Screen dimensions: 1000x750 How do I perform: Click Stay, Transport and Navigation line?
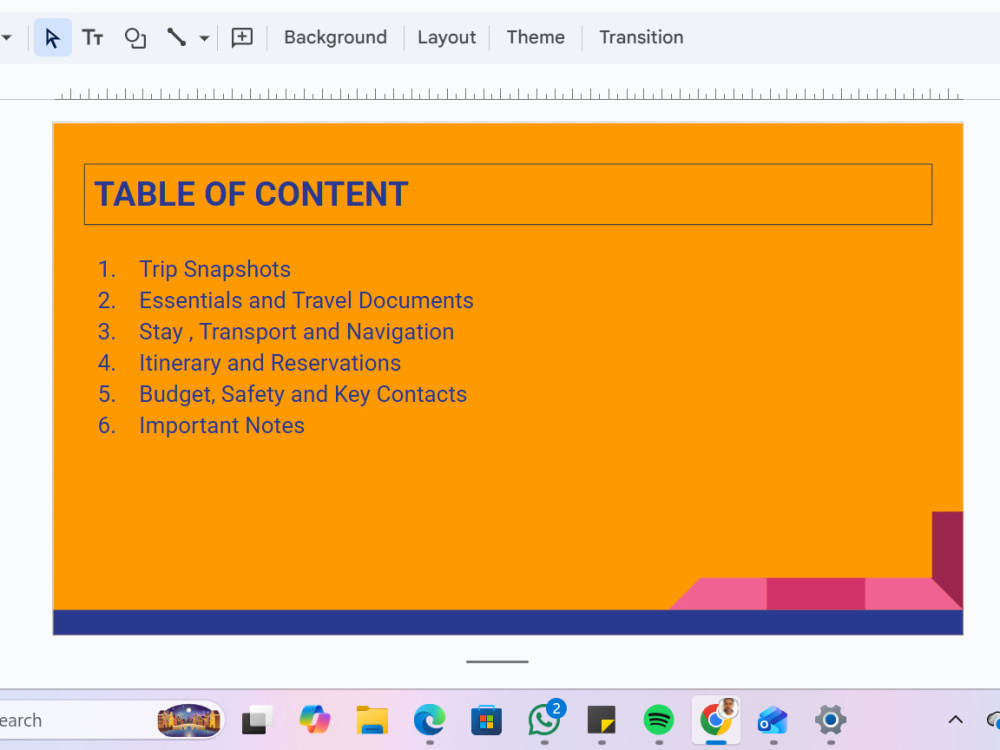pyautogui.click(x=297, y=332)
